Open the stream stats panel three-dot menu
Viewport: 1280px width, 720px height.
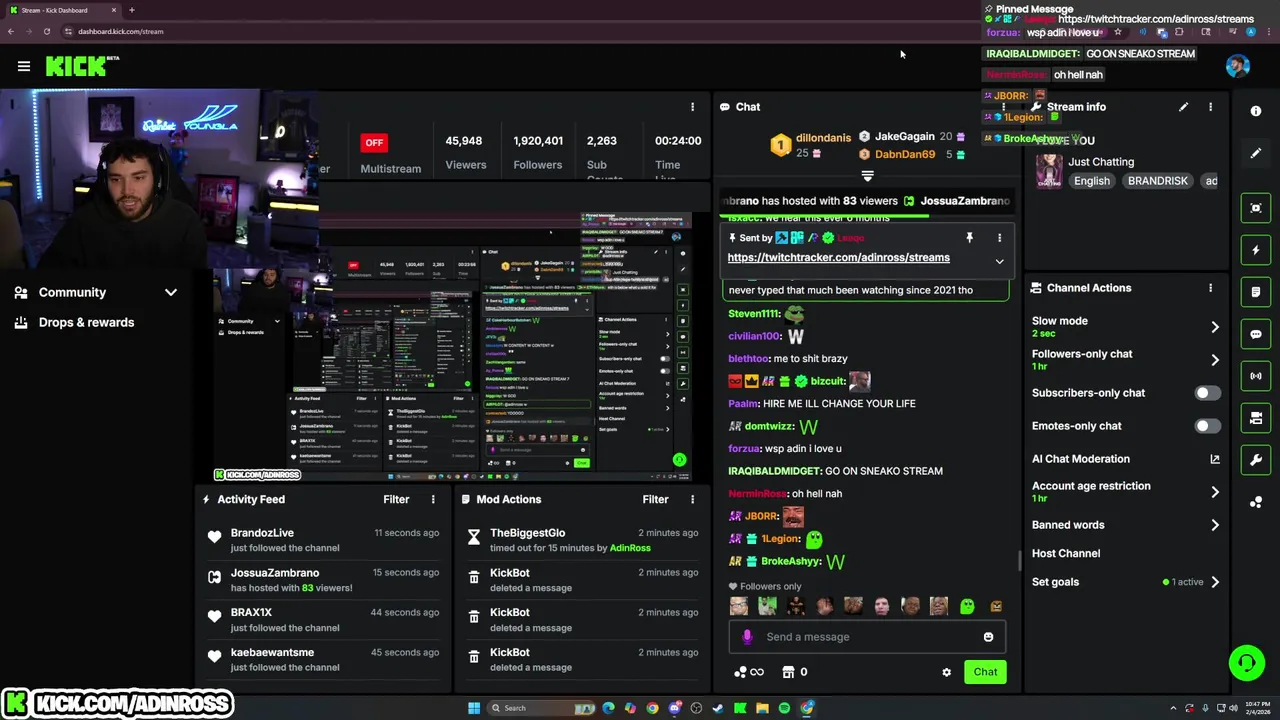tap(692, 107)
